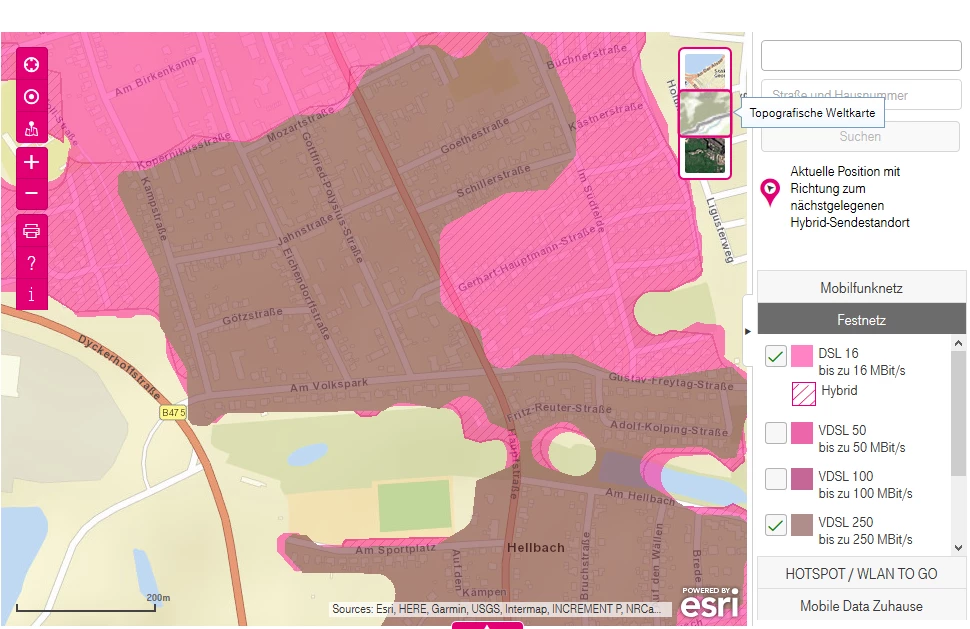Click the hybrid position pin icon in sidebar
Image resolution: width=970 pixels, height=629 pixels.
pyautogui.click(x=770, y=192)
